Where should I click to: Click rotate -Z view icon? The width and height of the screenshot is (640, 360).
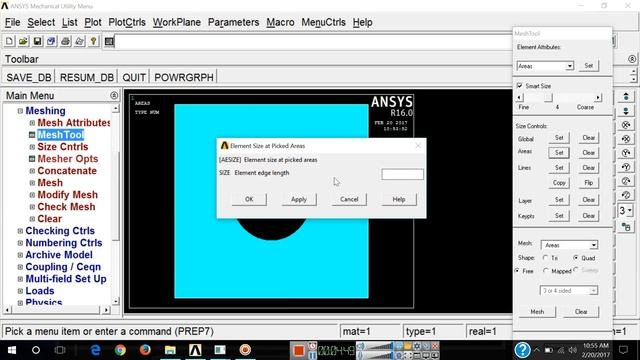[626, 195]
